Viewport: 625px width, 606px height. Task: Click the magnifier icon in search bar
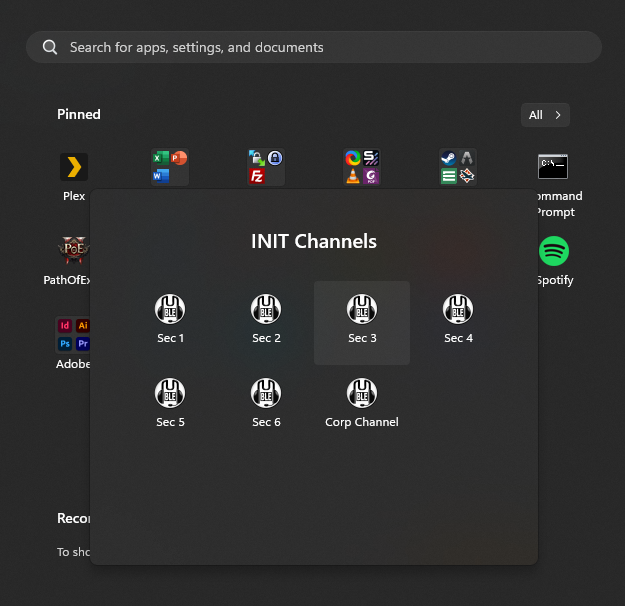pyautogui.click(x=49, y=47)
